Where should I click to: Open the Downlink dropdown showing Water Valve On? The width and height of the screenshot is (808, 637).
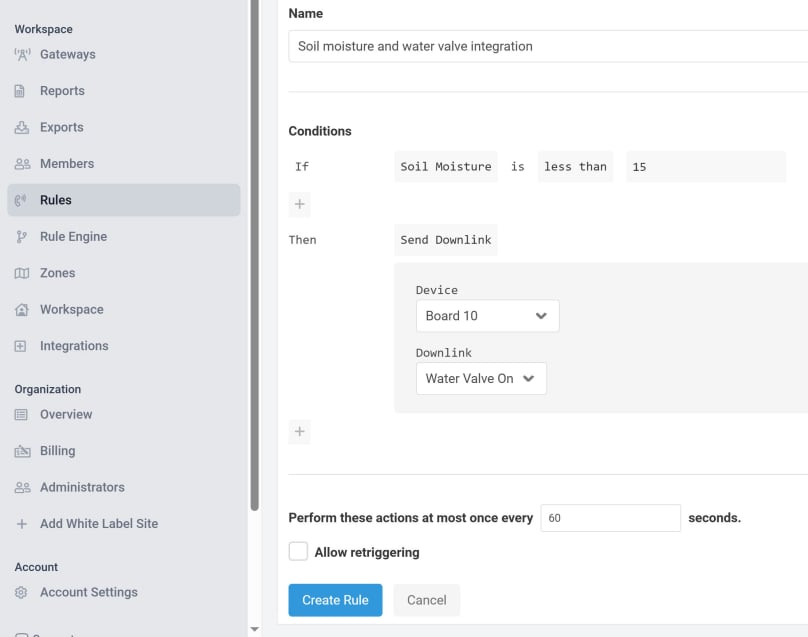(x=481, y=379)
